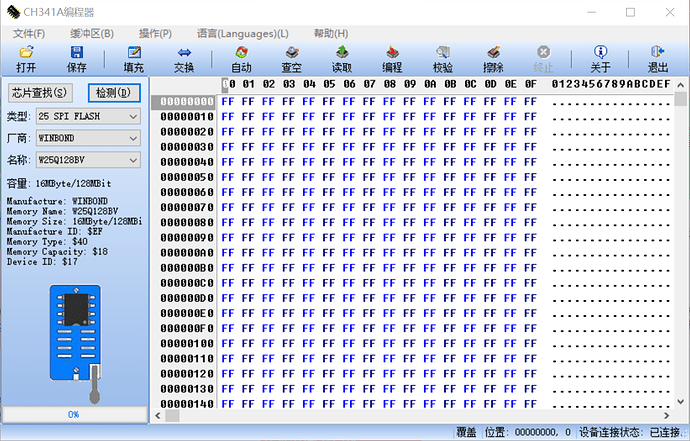Open the 操作(P) menu
The height and width of the screenshot is (441, 690).
155,33
